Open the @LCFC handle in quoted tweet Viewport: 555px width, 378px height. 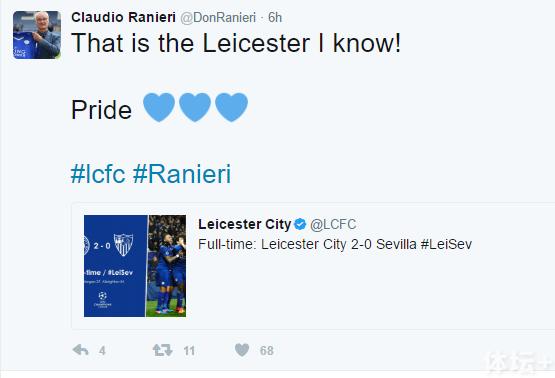(333, 224)
